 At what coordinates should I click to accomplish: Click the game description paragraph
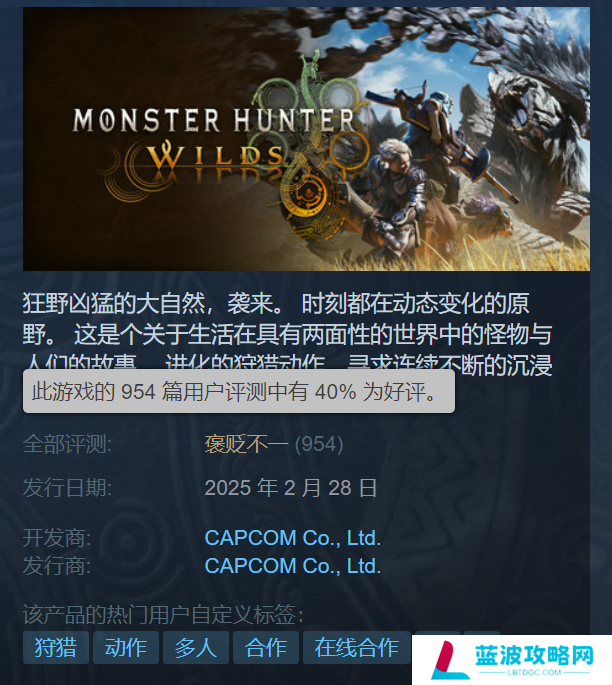[x=287, y=334]
